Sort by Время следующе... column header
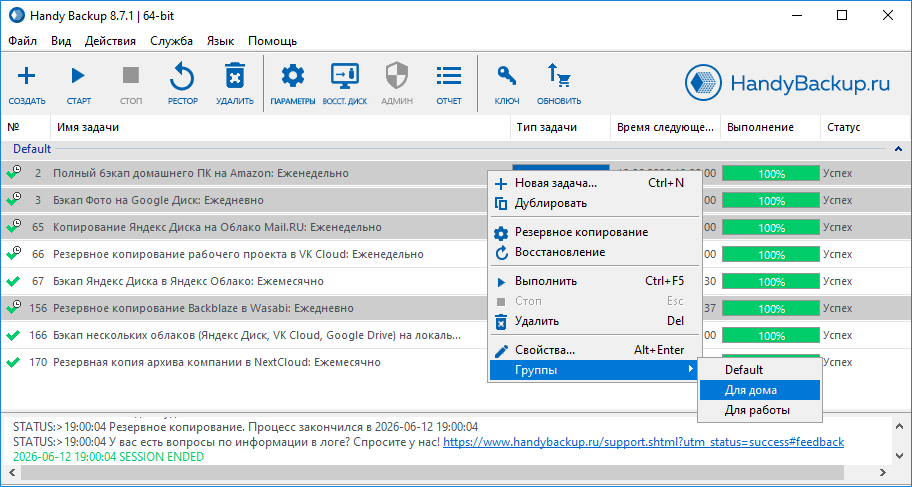This screenshot has width=912, height=487. click(x=665, y=127)
